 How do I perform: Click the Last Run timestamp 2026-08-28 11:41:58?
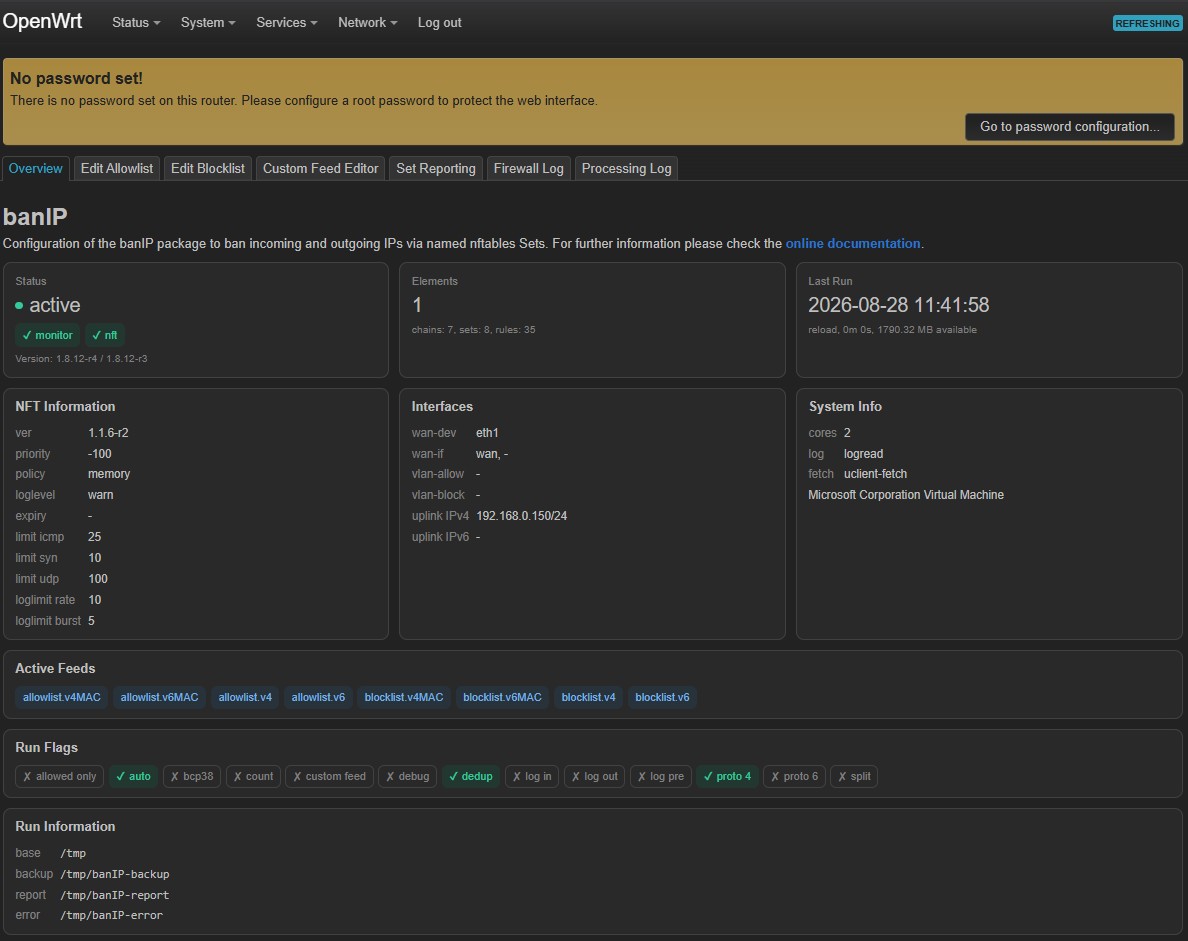[x=899, y=305]
